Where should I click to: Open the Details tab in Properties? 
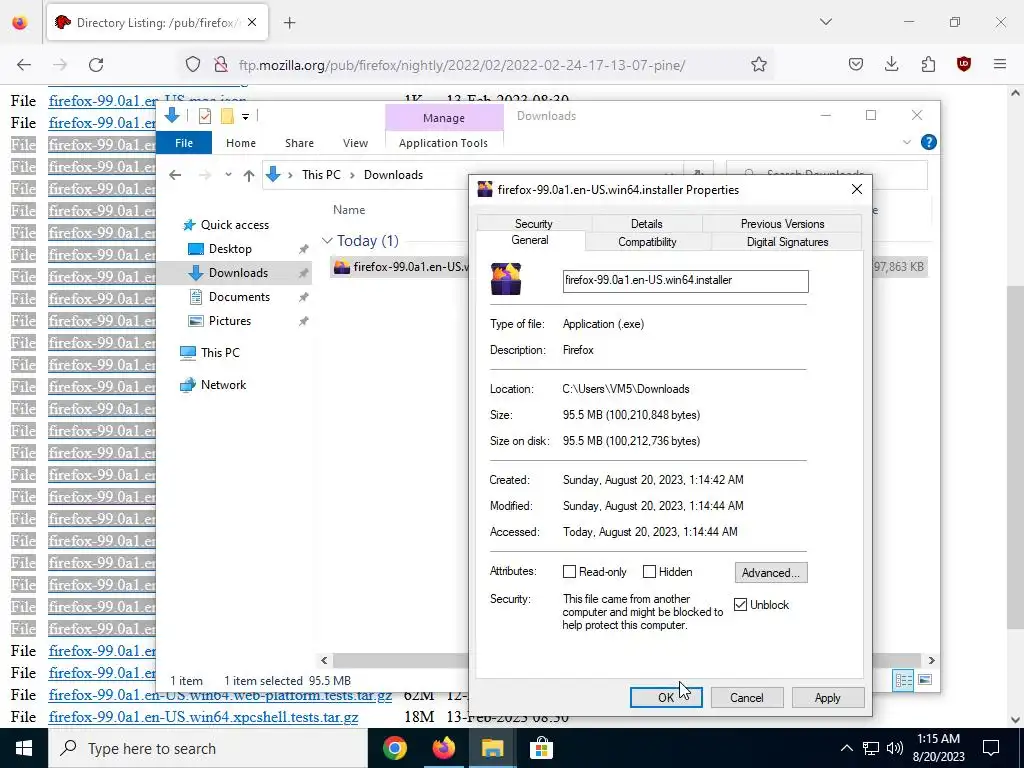pos(647,223)
